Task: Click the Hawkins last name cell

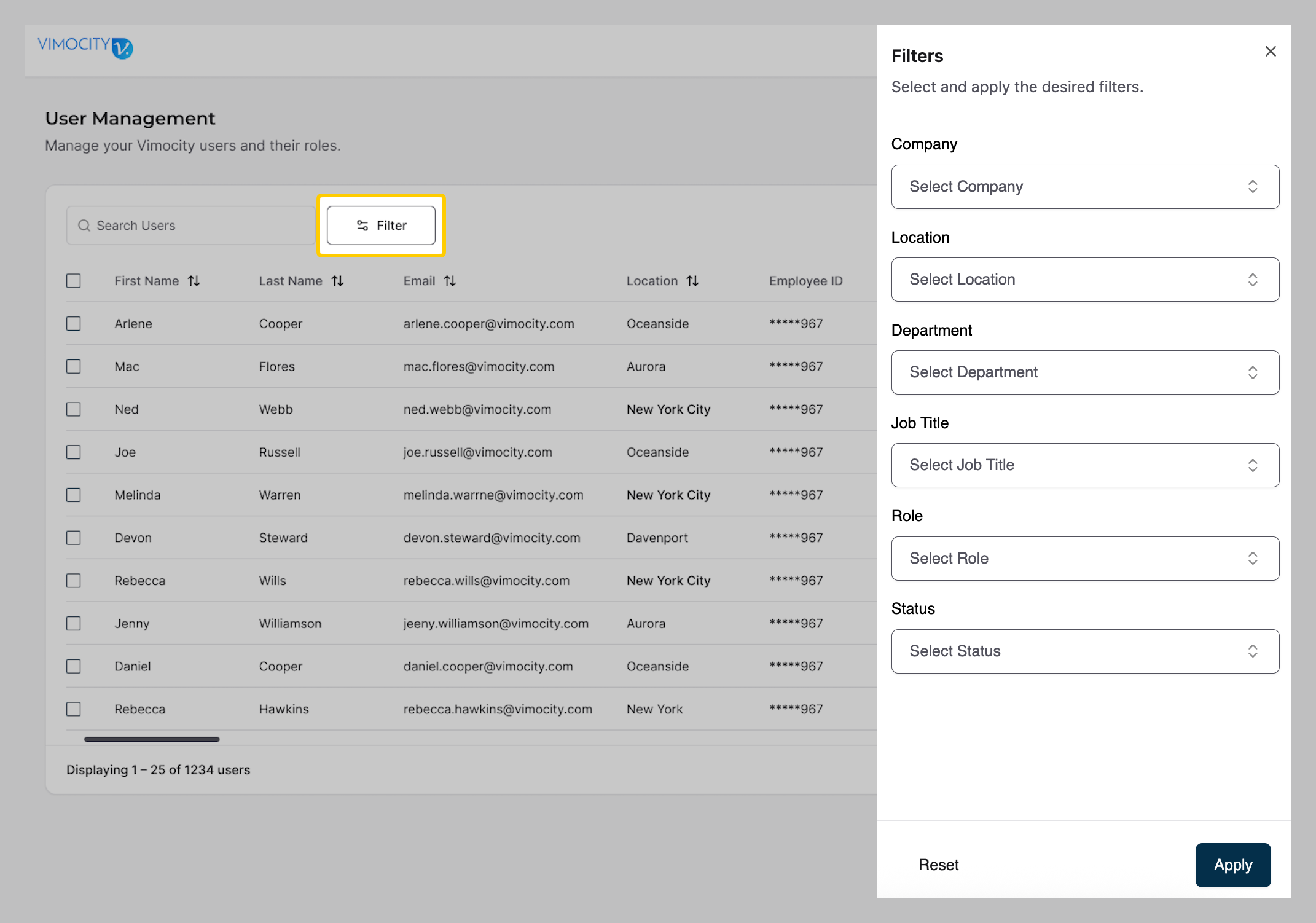Action: [x=284, y=709]
